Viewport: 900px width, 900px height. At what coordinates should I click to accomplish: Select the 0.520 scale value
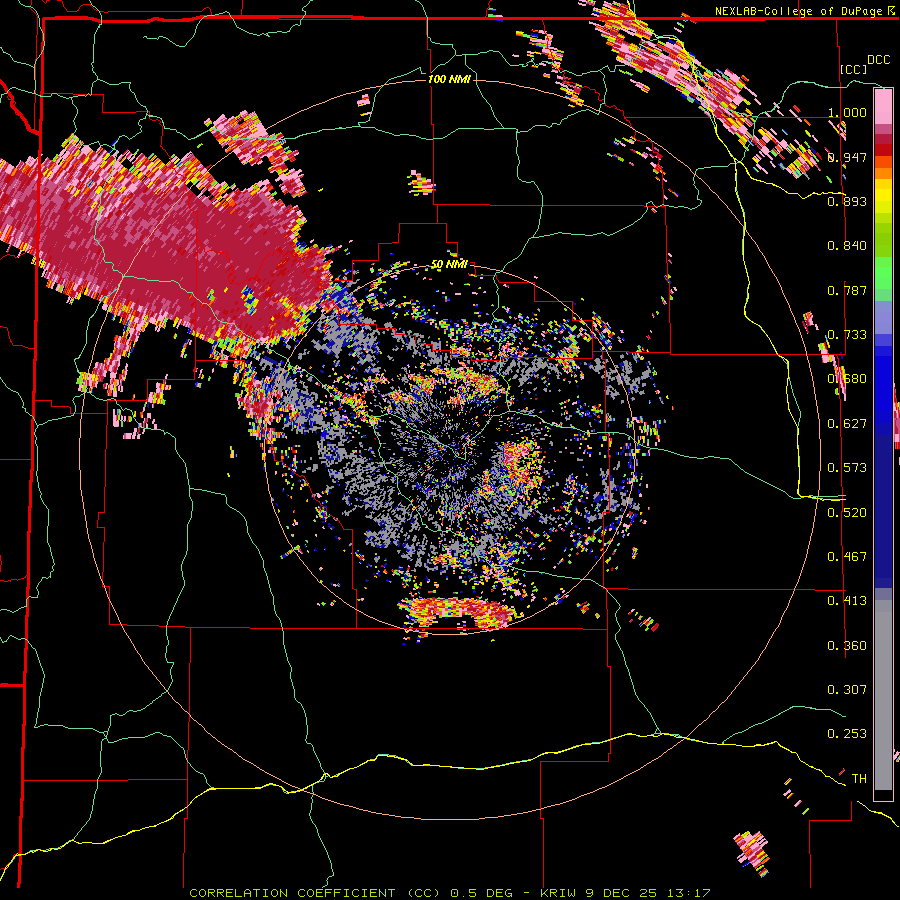point(847,512)
